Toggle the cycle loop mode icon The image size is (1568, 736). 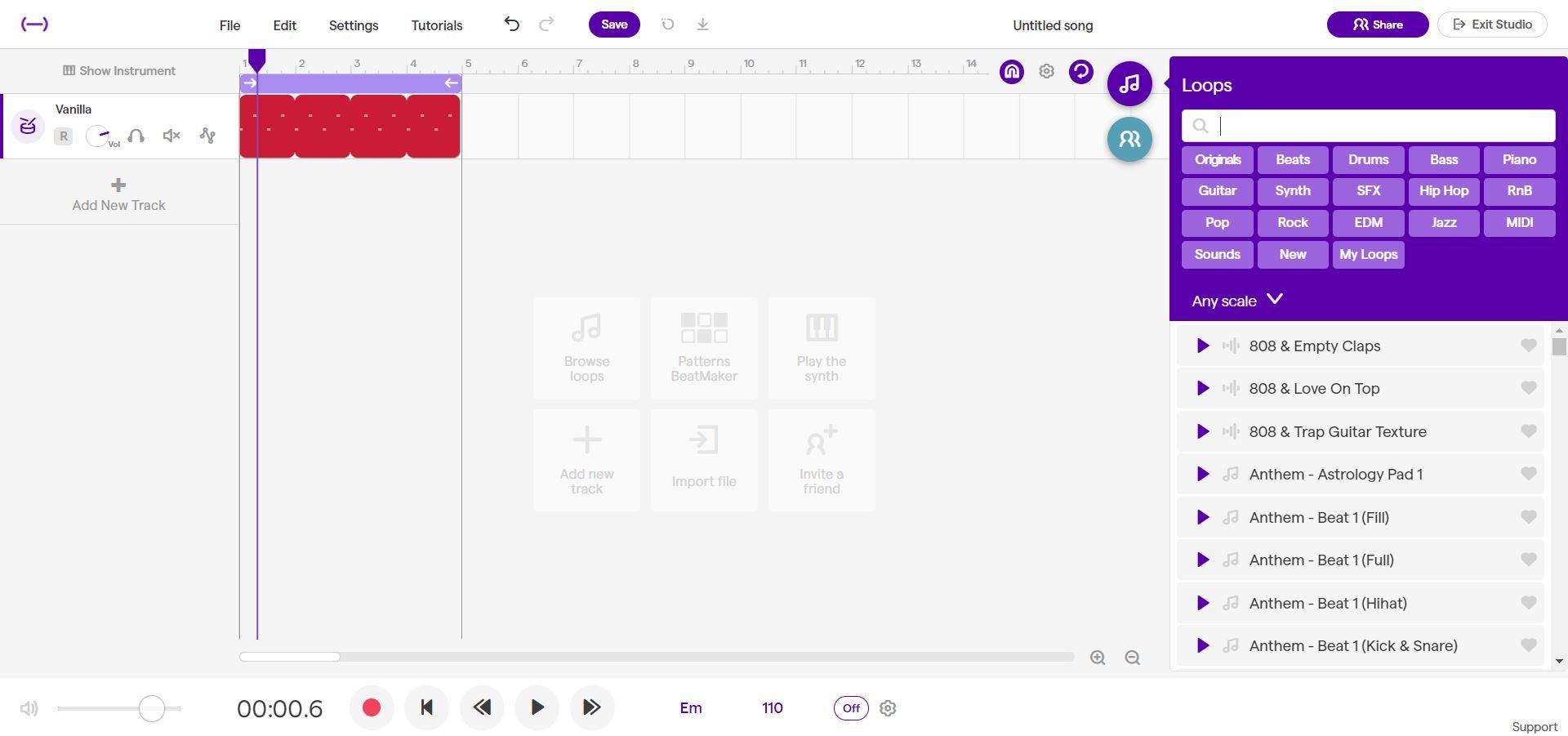[1081, 72]
